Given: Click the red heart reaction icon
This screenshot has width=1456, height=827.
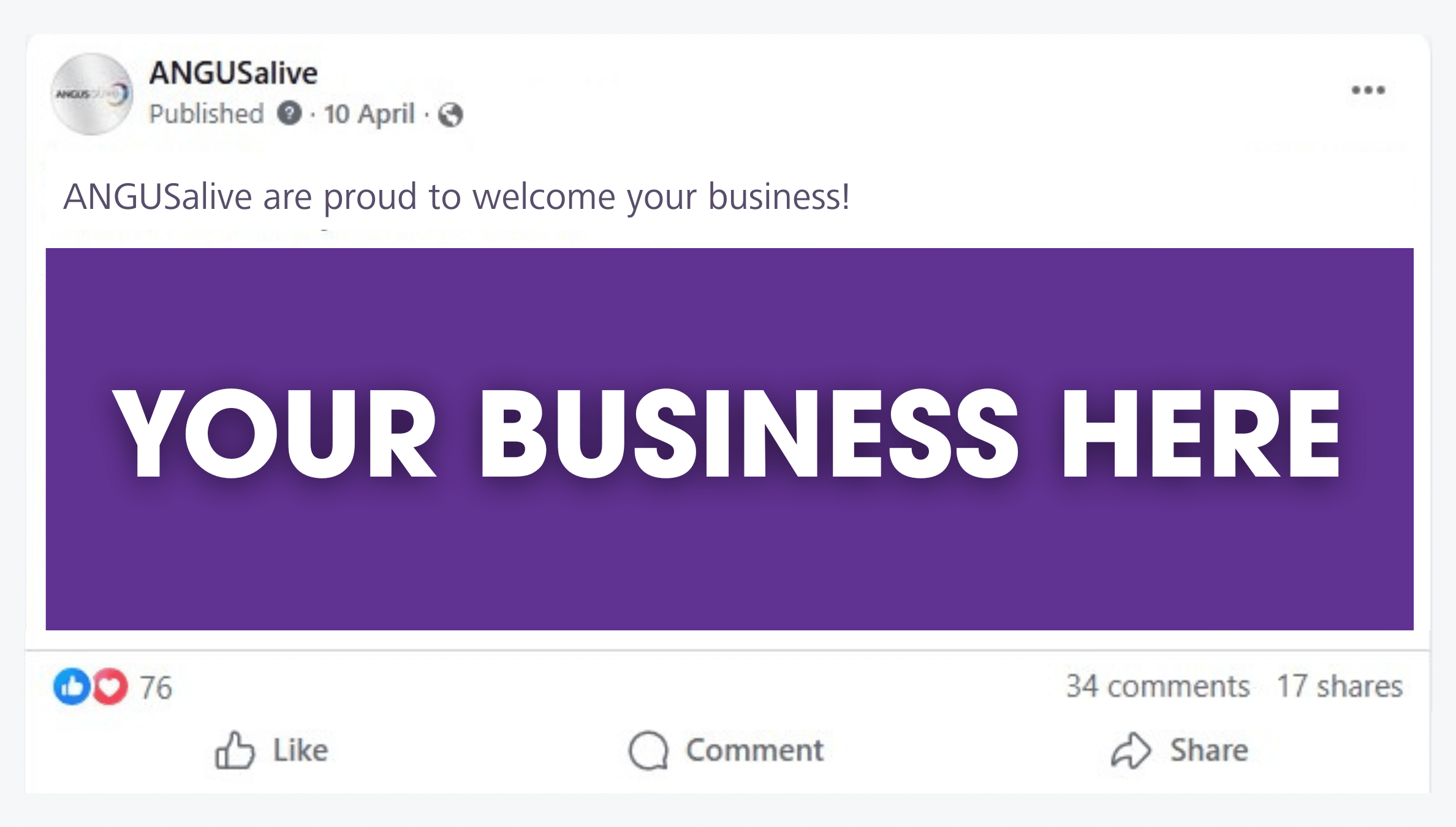Looking at the screenshot, I should tap(110, 686).
